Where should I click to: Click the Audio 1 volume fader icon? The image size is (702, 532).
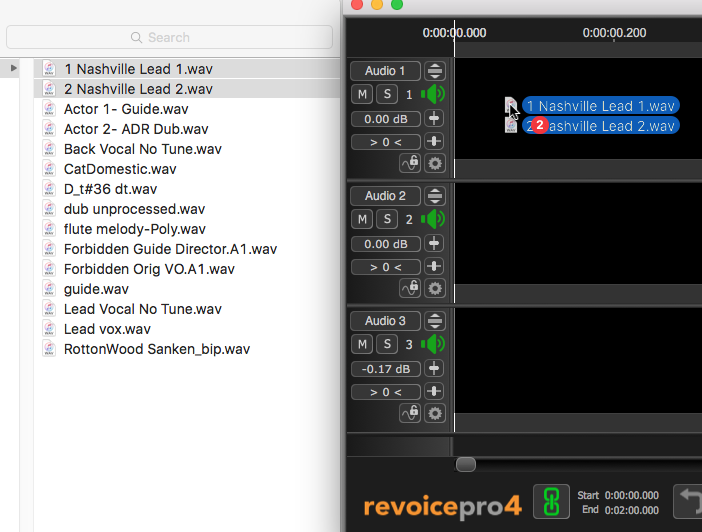point(435,118)
